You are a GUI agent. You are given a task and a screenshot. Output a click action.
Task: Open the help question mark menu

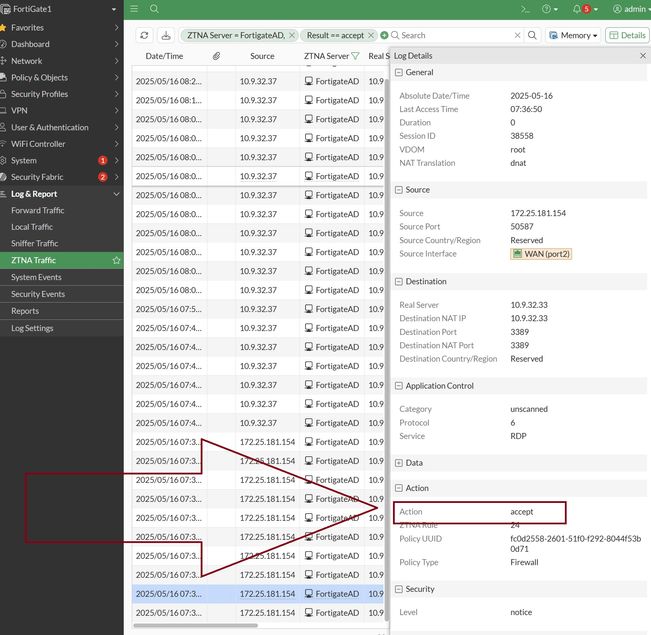[x=549, y=9]
